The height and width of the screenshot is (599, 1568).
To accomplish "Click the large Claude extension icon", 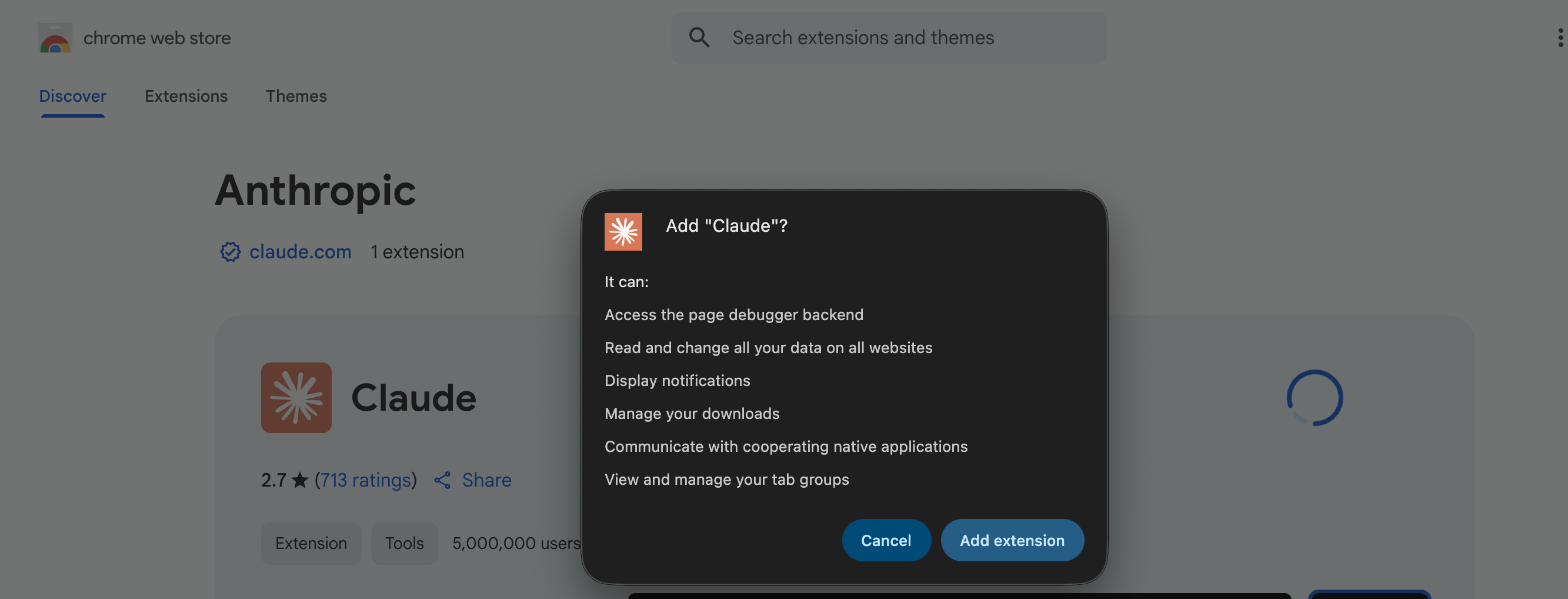I will point(296,398).
